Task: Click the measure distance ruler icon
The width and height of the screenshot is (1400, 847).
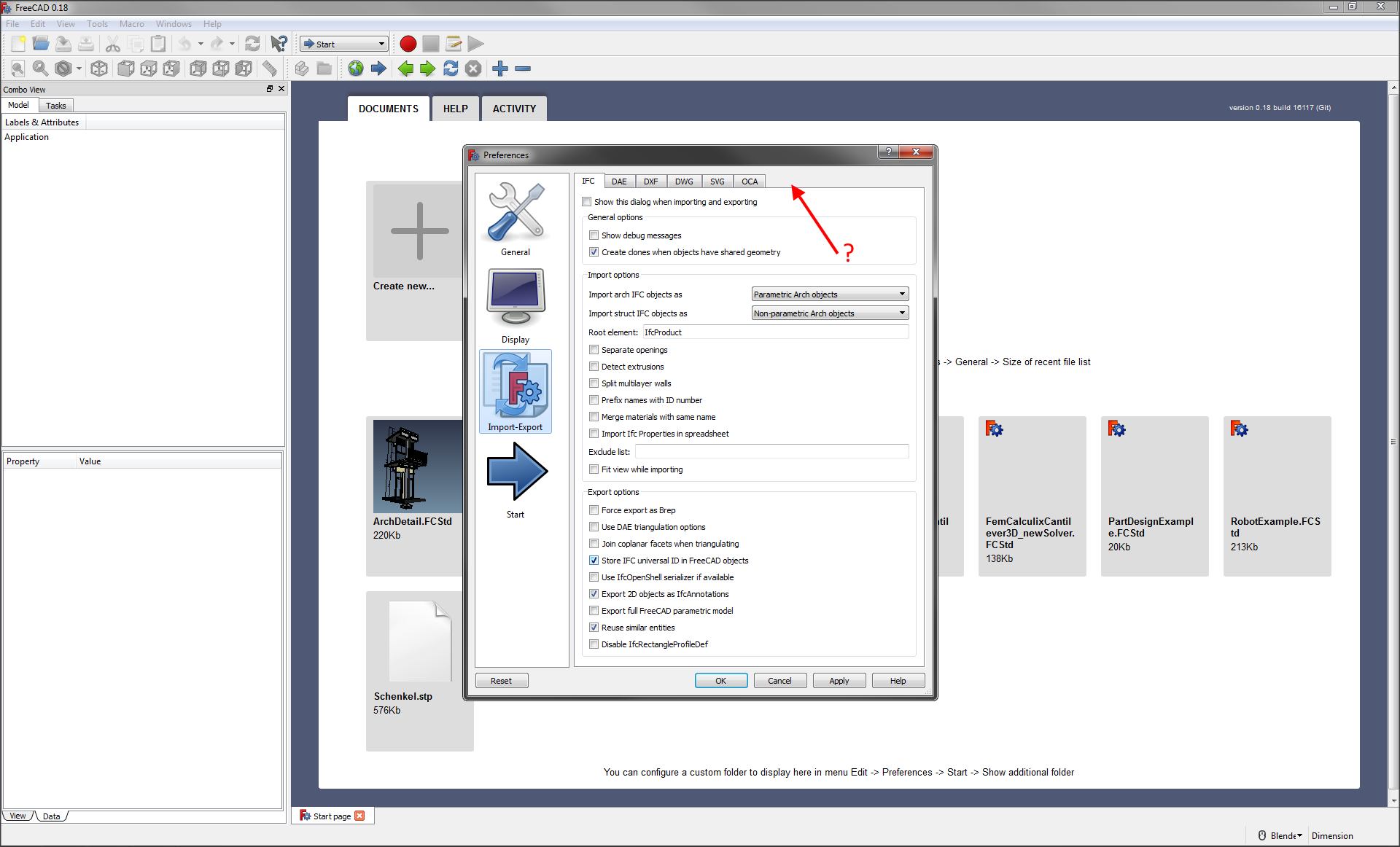Action: (x=270, y=69)
